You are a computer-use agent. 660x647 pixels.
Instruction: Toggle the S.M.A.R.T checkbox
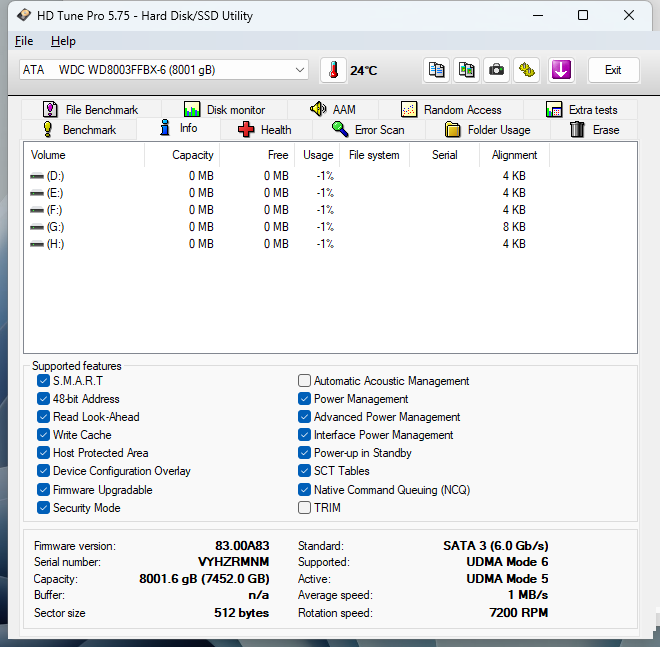[x=43, y=381]
